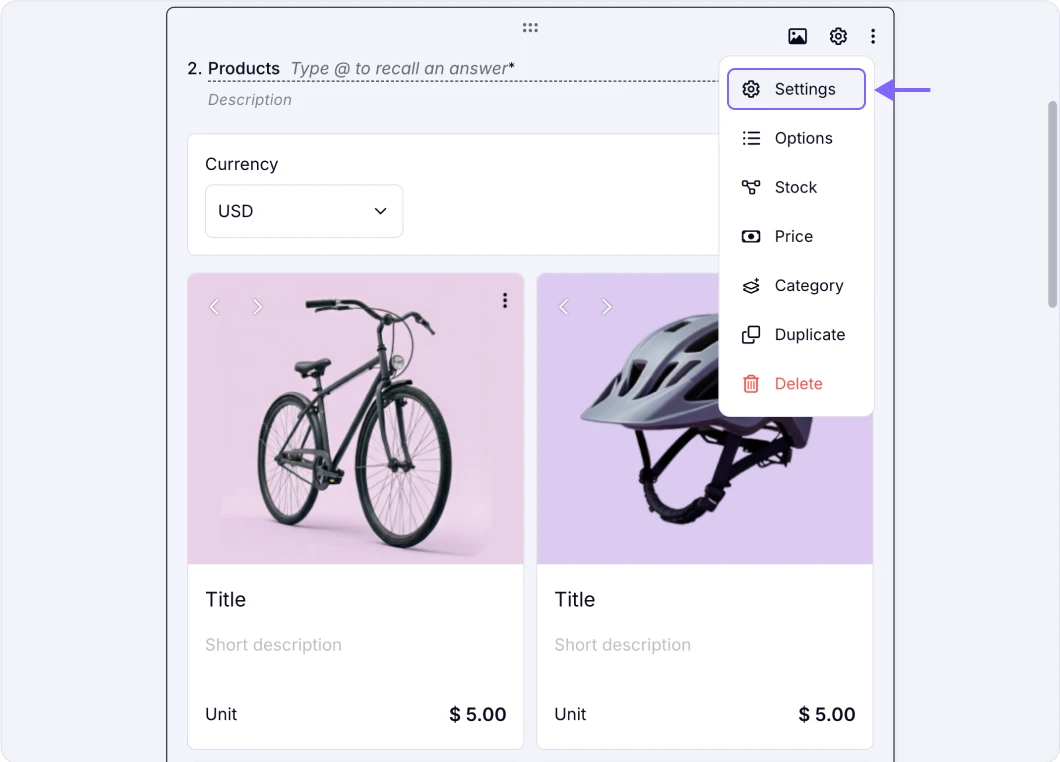Click the drag handle dots above Products
Viewport: 1060px width, 762px height.
(530, 28)
